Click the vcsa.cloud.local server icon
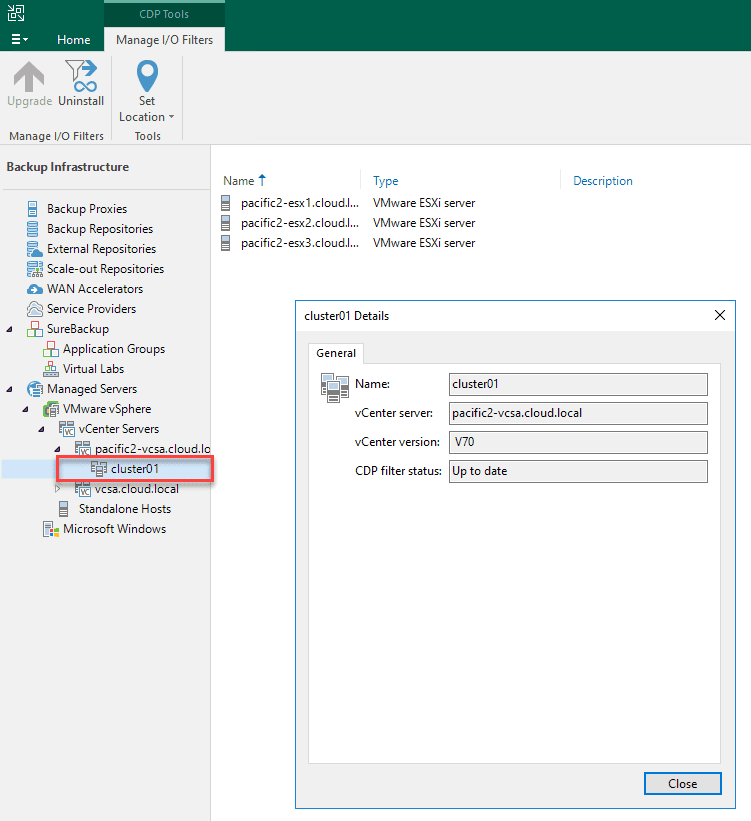751x821 pixels. tap(83, 489)
